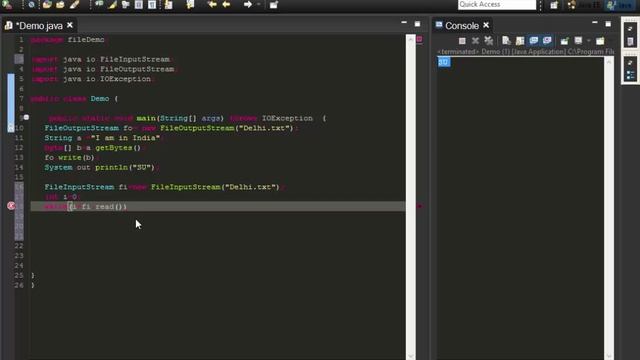Image resolution: width=640 pixels, height=360 pixels.
Task: Toggle Mark Occurrences highlighter
Action: tap(113, 4)
